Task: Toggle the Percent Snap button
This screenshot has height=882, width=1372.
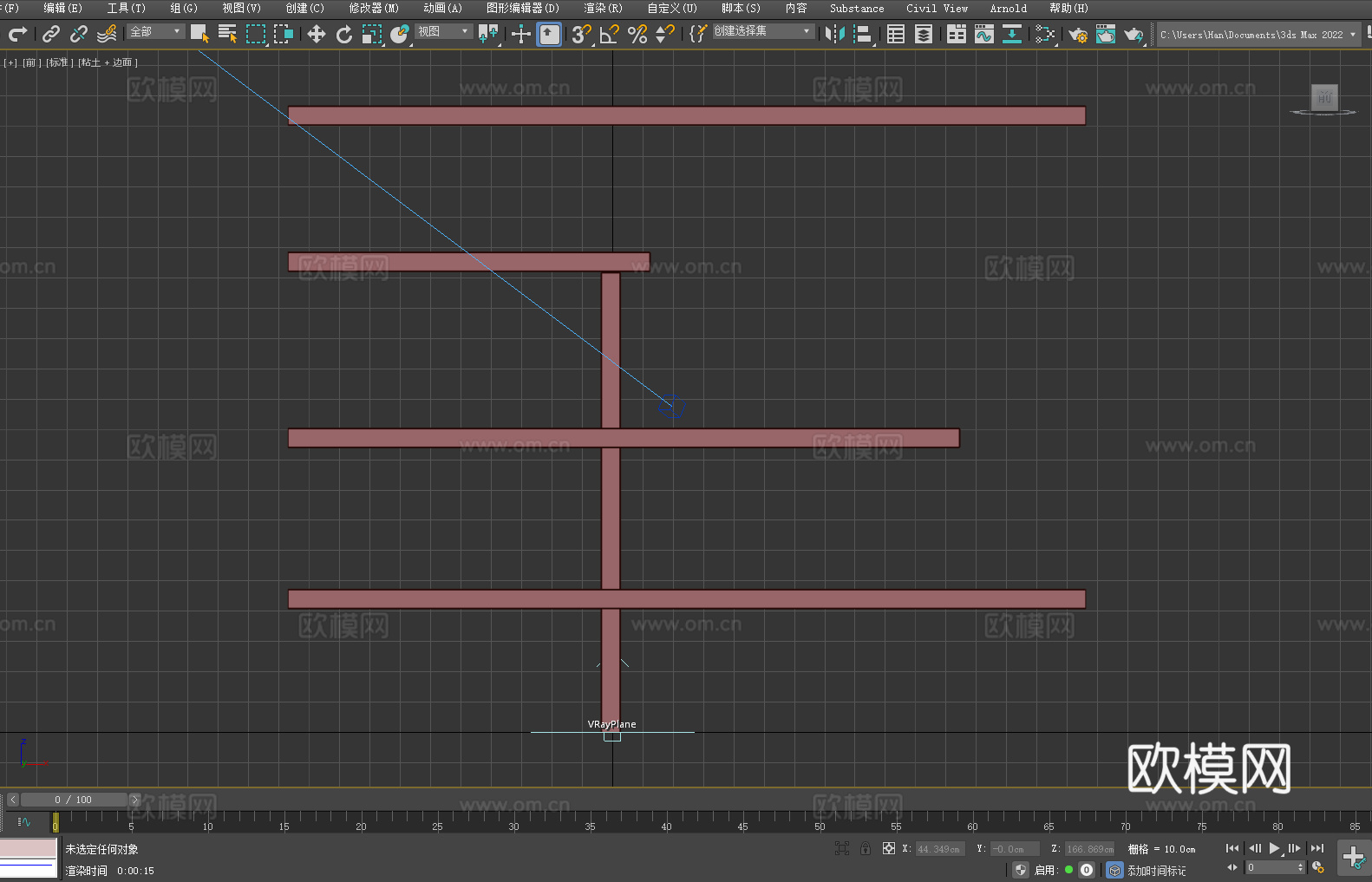Action: point(637,34)
